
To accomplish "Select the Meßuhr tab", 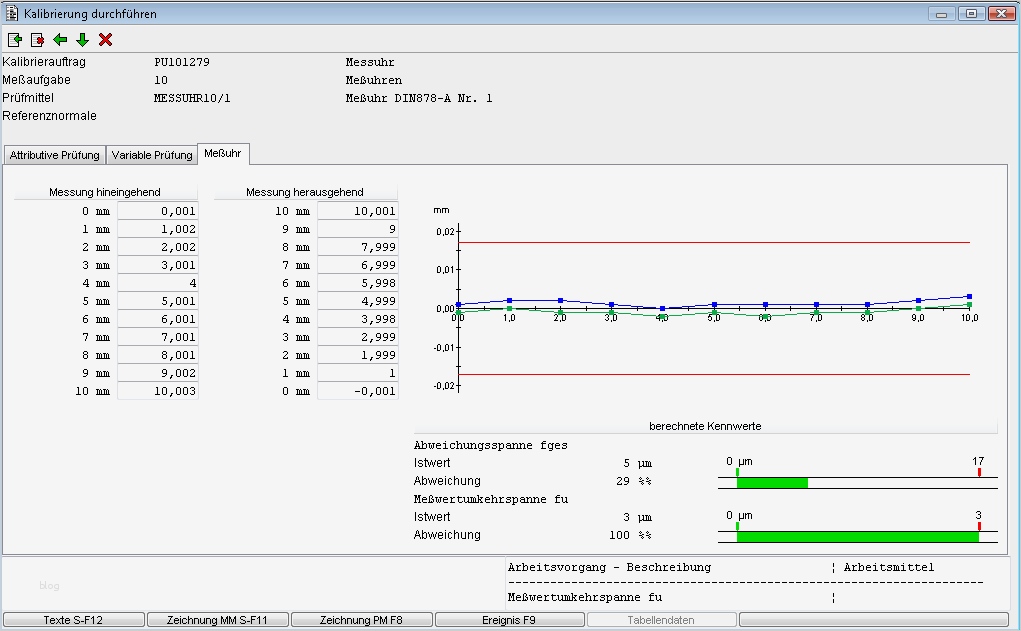I will 224,154.
